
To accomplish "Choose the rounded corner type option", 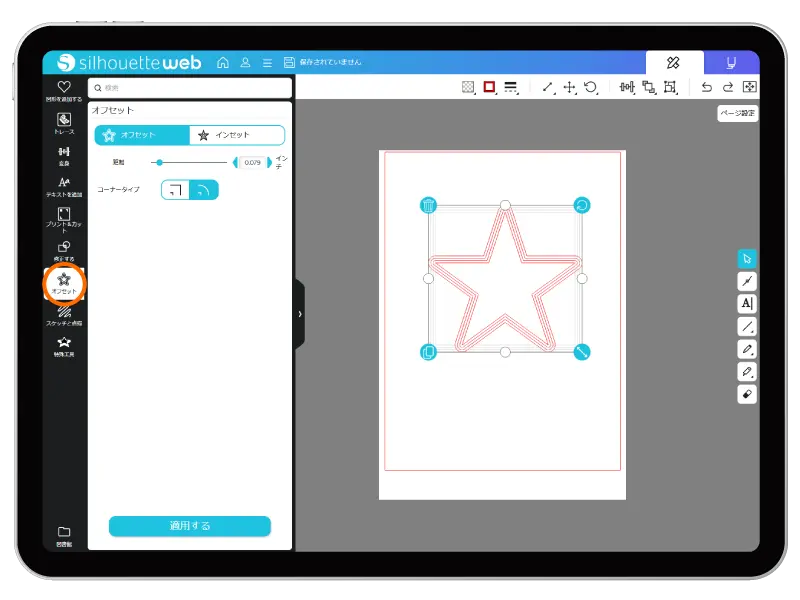I will point(203,190).
